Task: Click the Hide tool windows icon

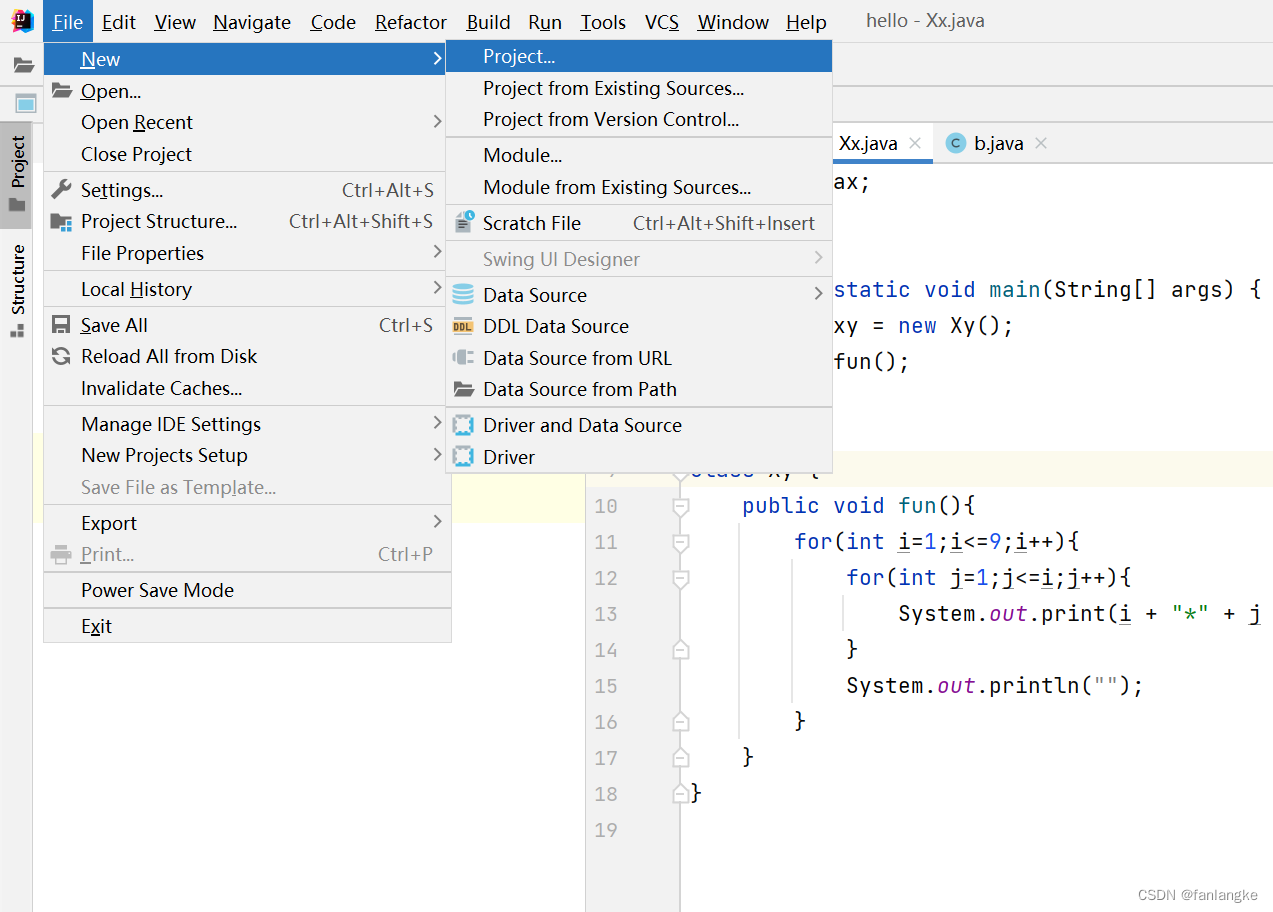Action: [26, 104]
